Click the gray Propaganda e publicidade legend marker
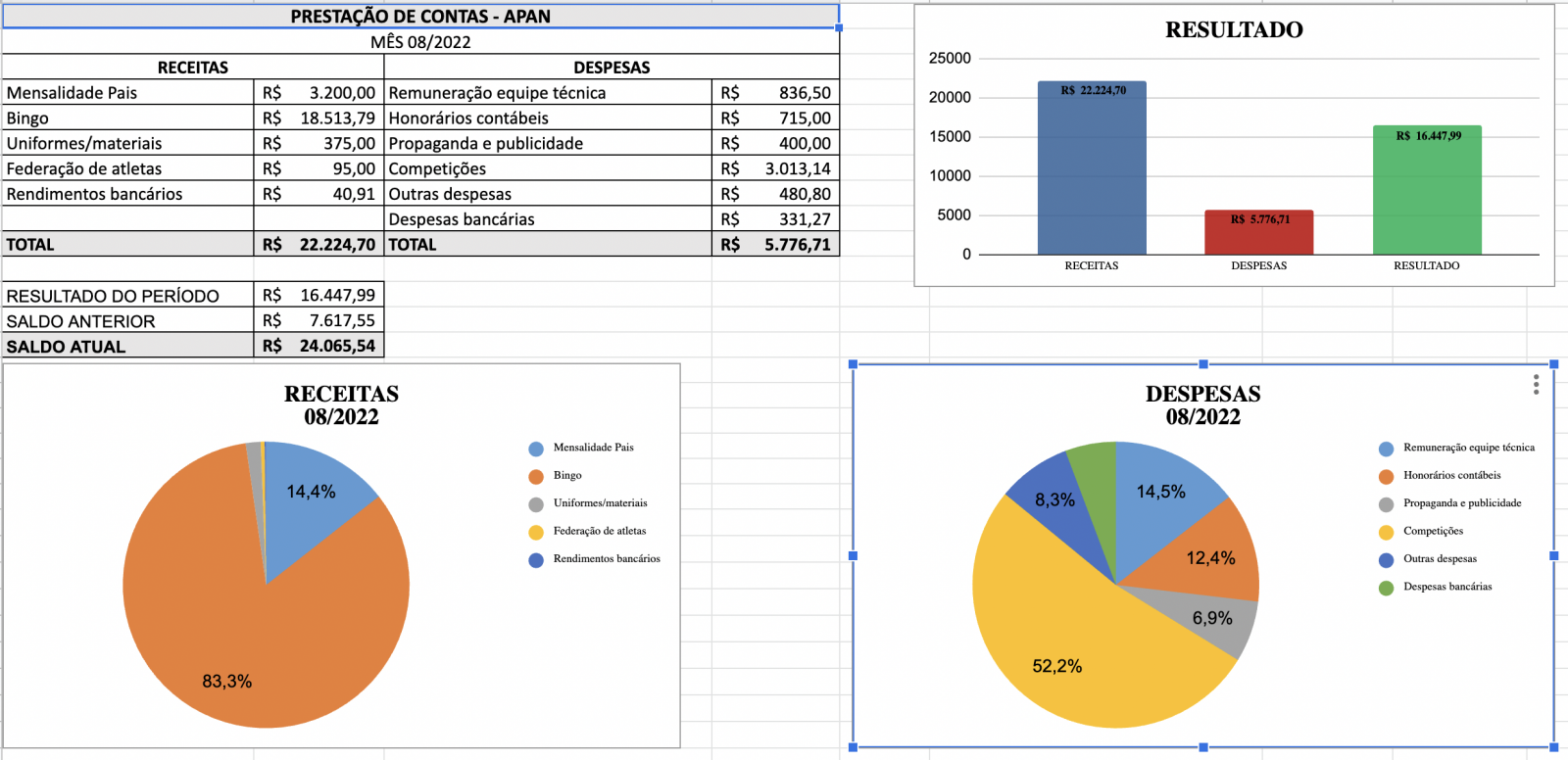This screenshot has width=1568, height=760. [x=1386, y=504]
